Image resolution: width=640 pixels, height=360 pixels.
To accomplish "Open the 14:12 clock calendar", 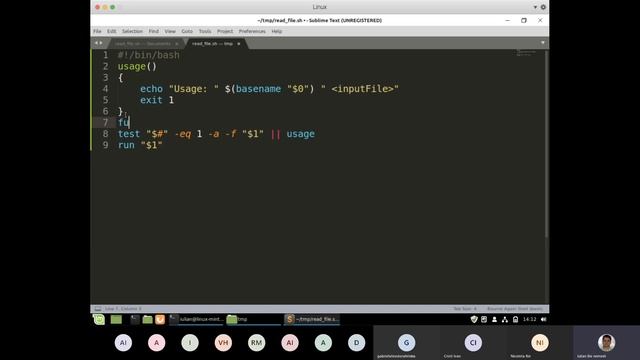I will (x=530, y=319).
